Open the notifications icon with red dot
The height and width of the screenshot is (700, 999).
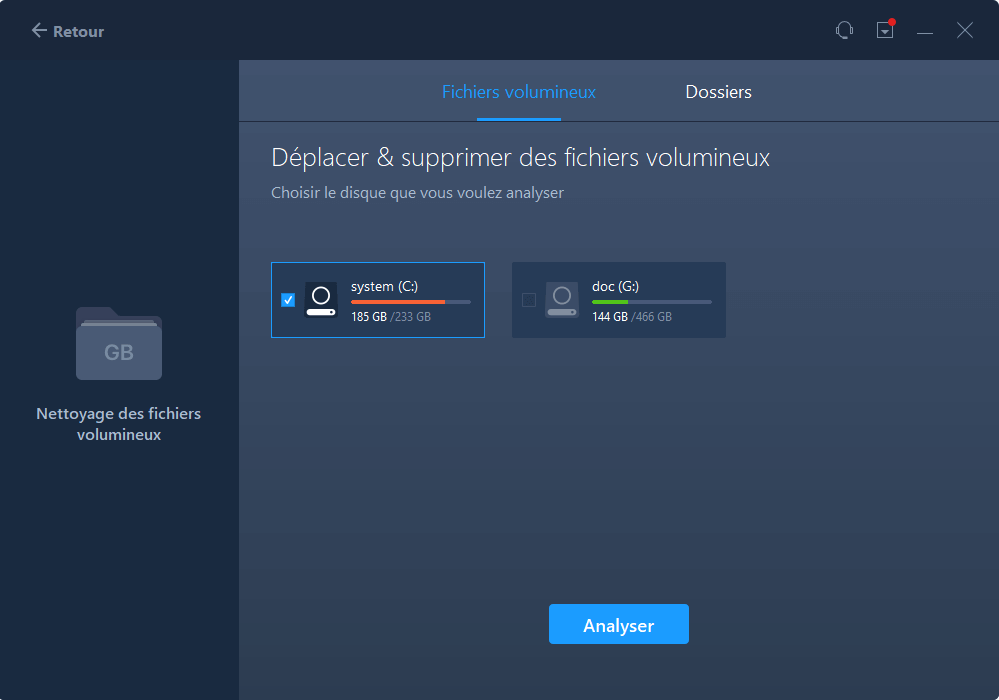(x=885, y=30)
